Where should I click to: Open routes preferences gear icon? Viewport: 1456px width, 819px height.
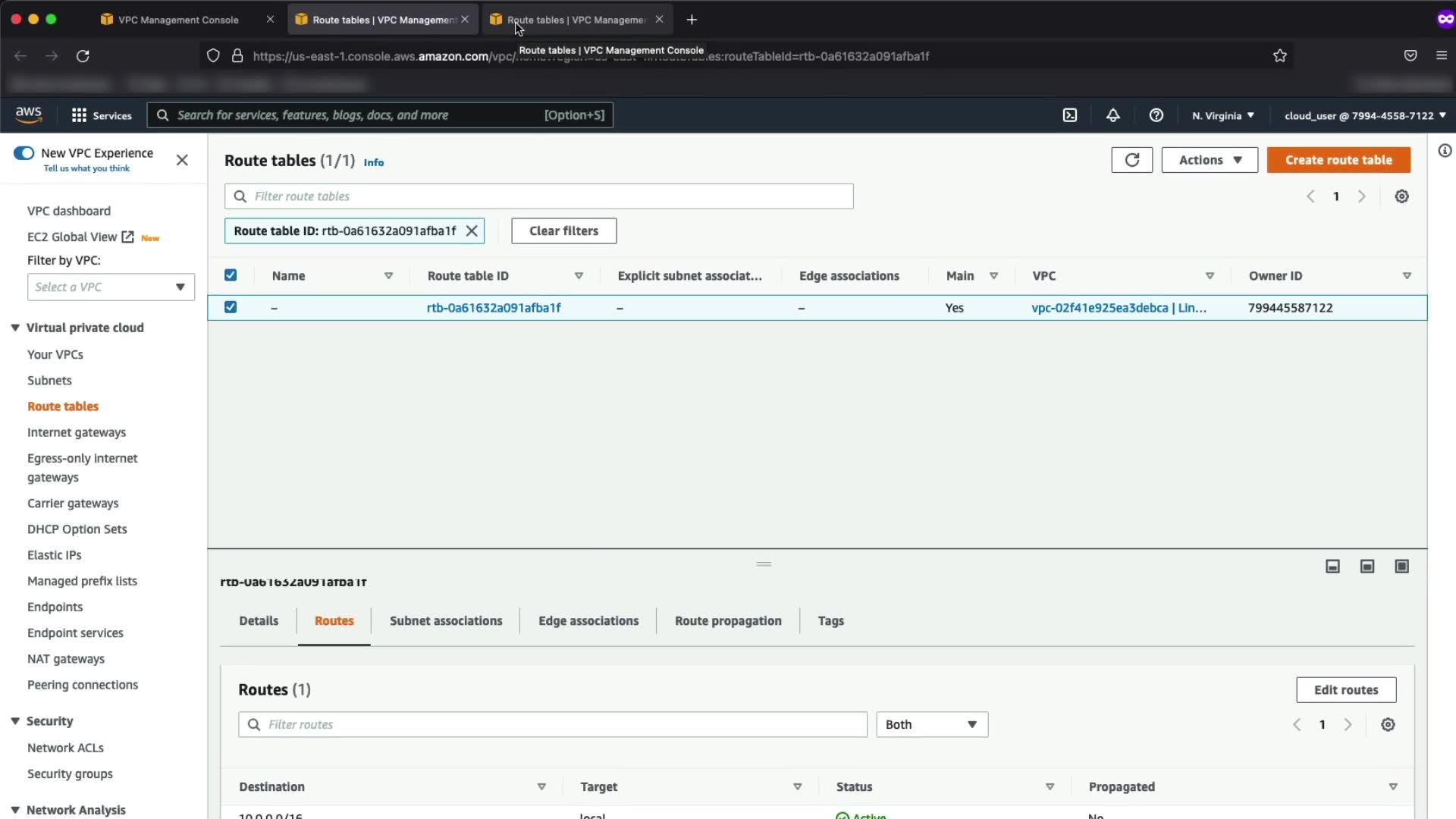tap(1388, 725)
